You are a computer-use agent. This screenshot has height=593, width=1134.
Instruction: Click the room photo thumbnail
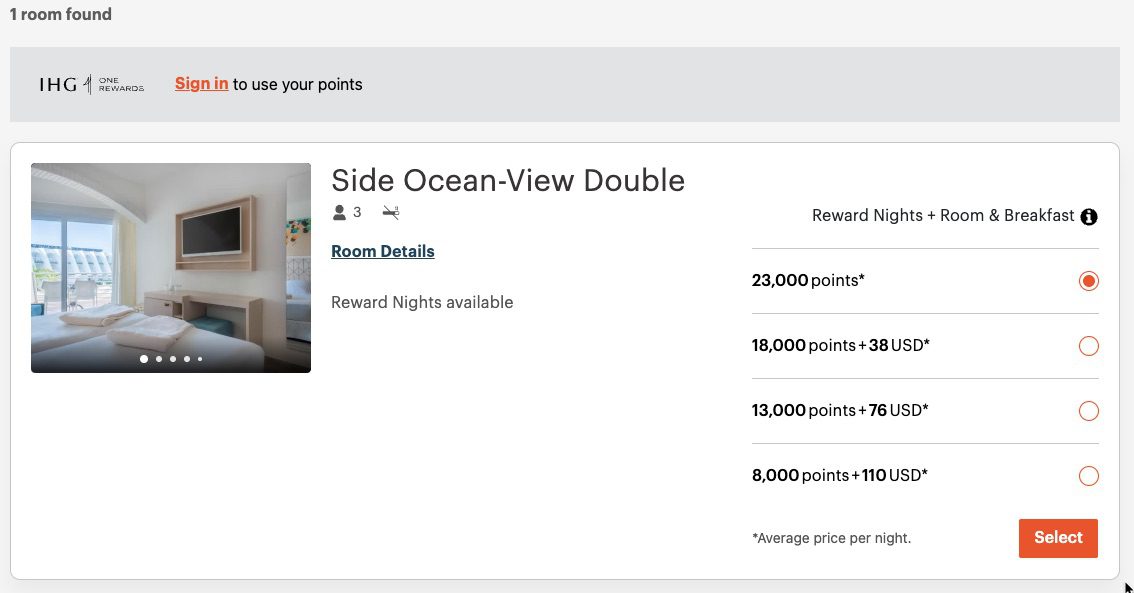click(x=170, y=267)
